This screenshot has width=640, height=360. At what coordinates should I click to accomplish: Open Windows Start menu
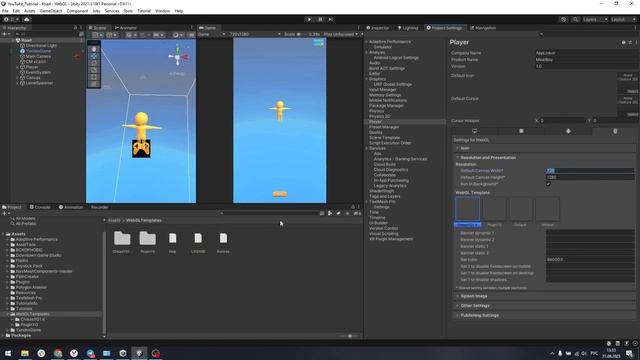(x=8, y=353)
